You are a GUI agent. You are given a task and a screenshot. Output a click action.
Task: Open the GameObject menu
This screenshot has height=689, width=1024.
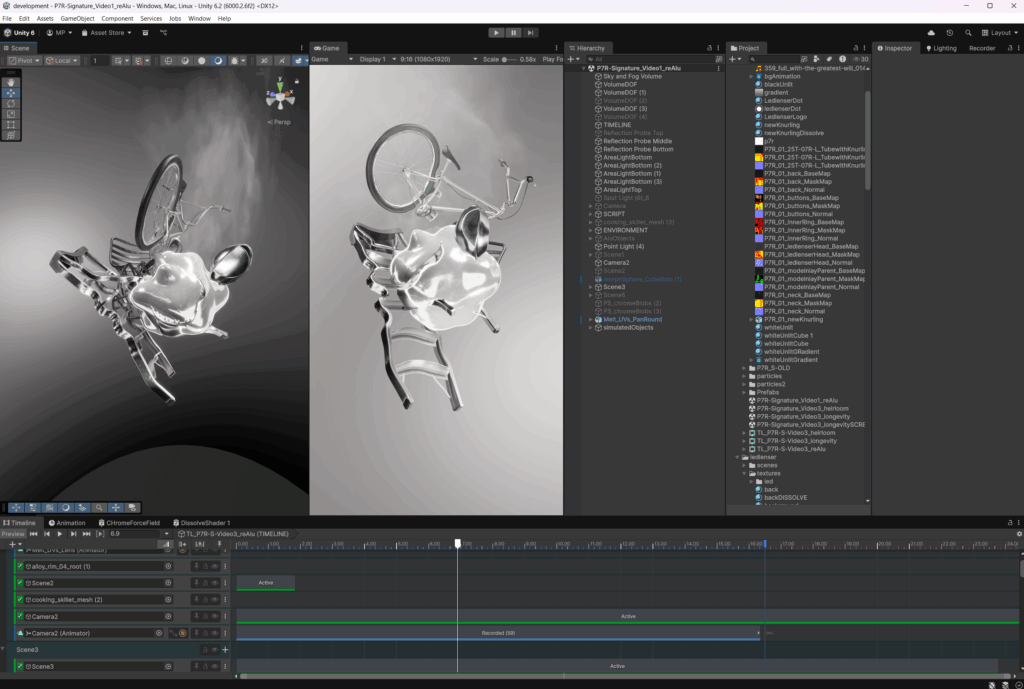77,18
